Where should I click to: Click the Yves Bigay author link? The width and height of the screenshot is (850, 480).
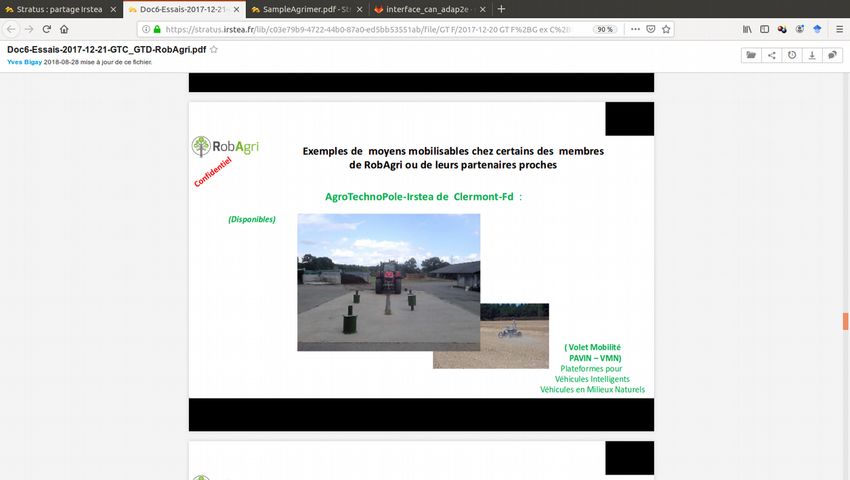tap(24, 61)
